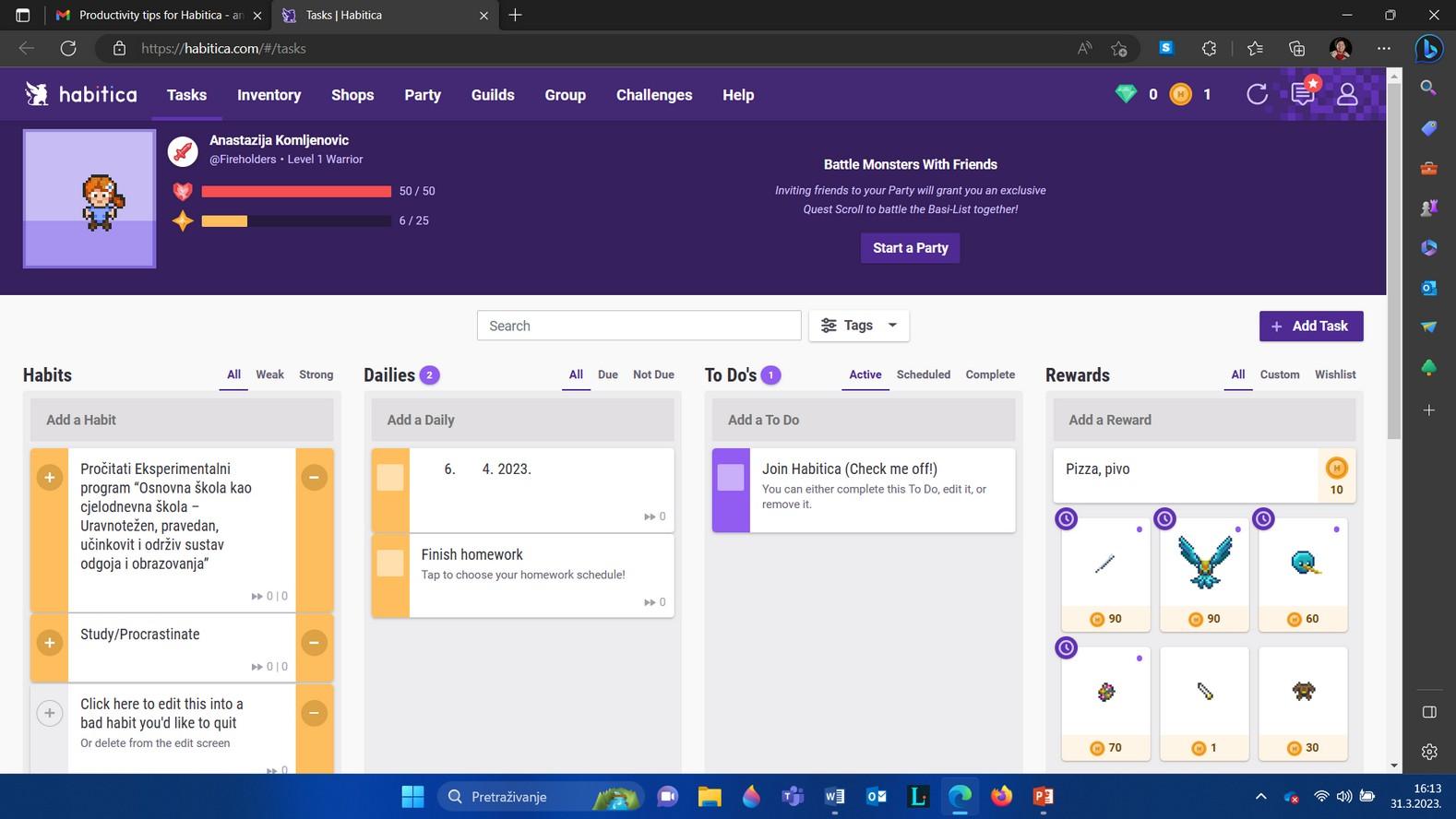Open File Explorer on the taskbar
1456x819 pixels.
[709, 796]
